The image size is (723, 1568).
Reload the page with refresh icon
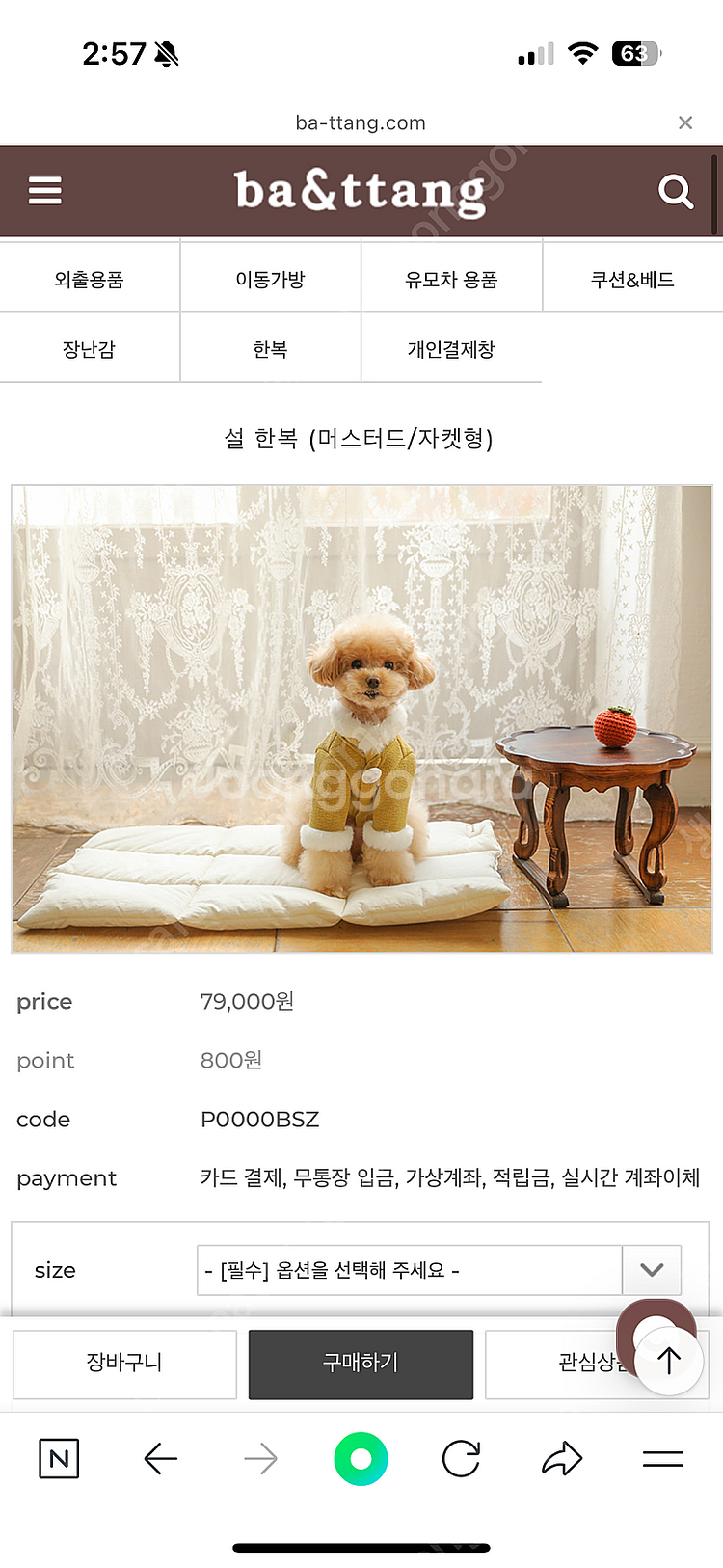461,1459
